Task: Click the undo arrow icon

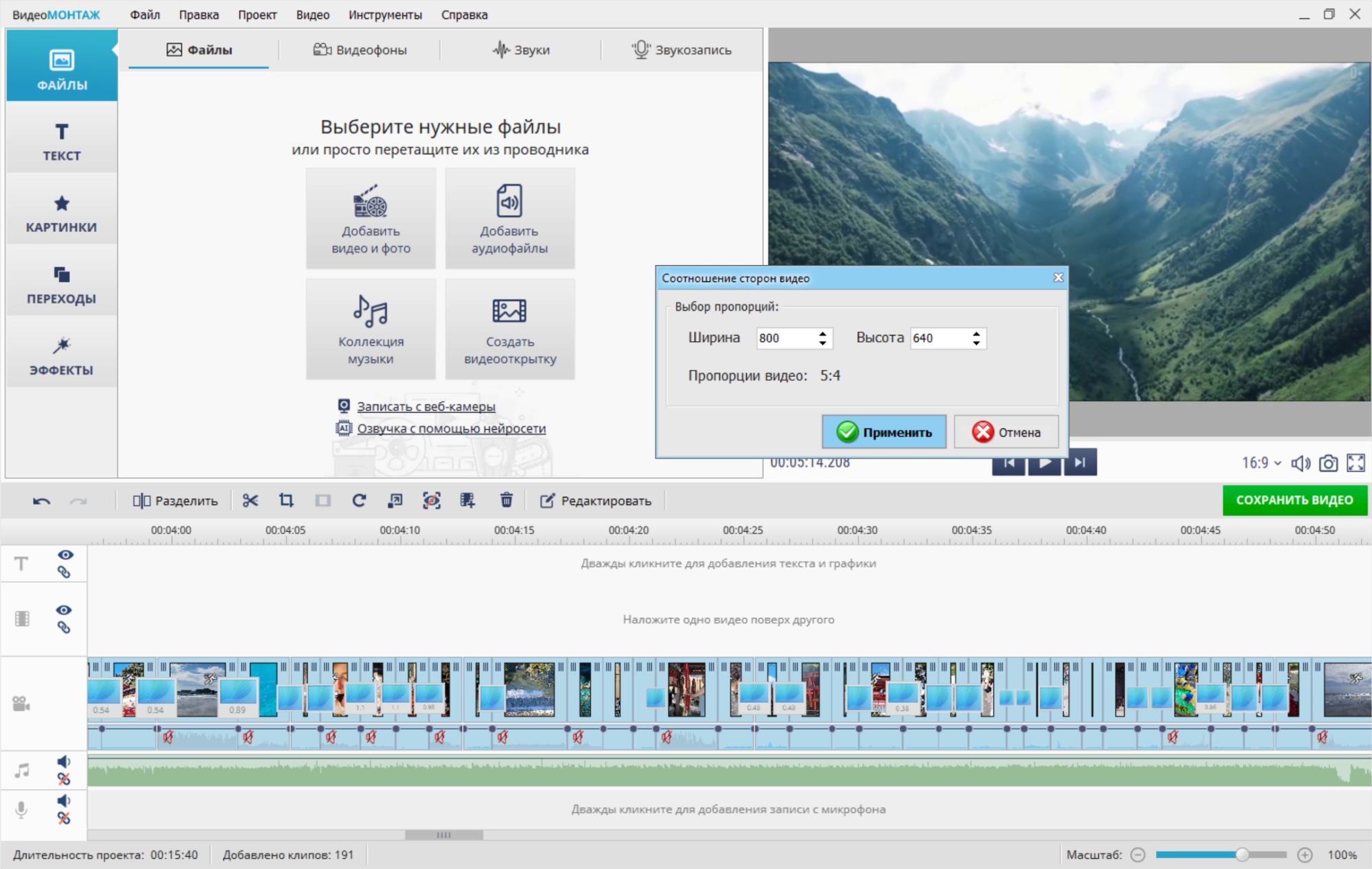Action: (x=41, y=501)
